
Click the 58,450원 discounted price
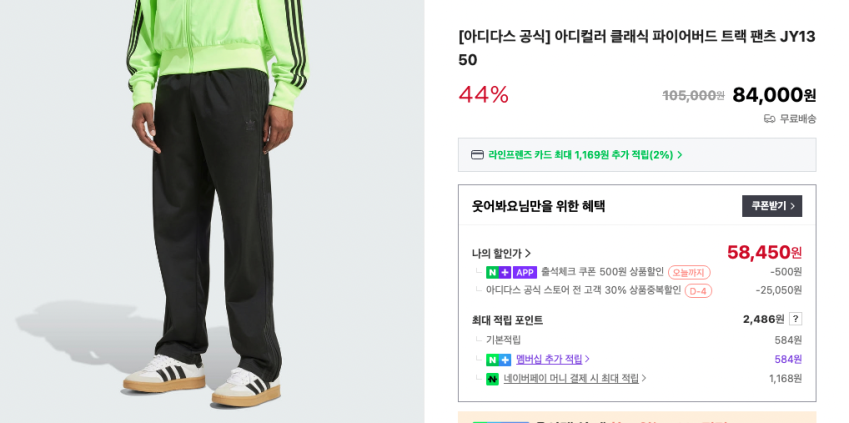click(764, 252)
